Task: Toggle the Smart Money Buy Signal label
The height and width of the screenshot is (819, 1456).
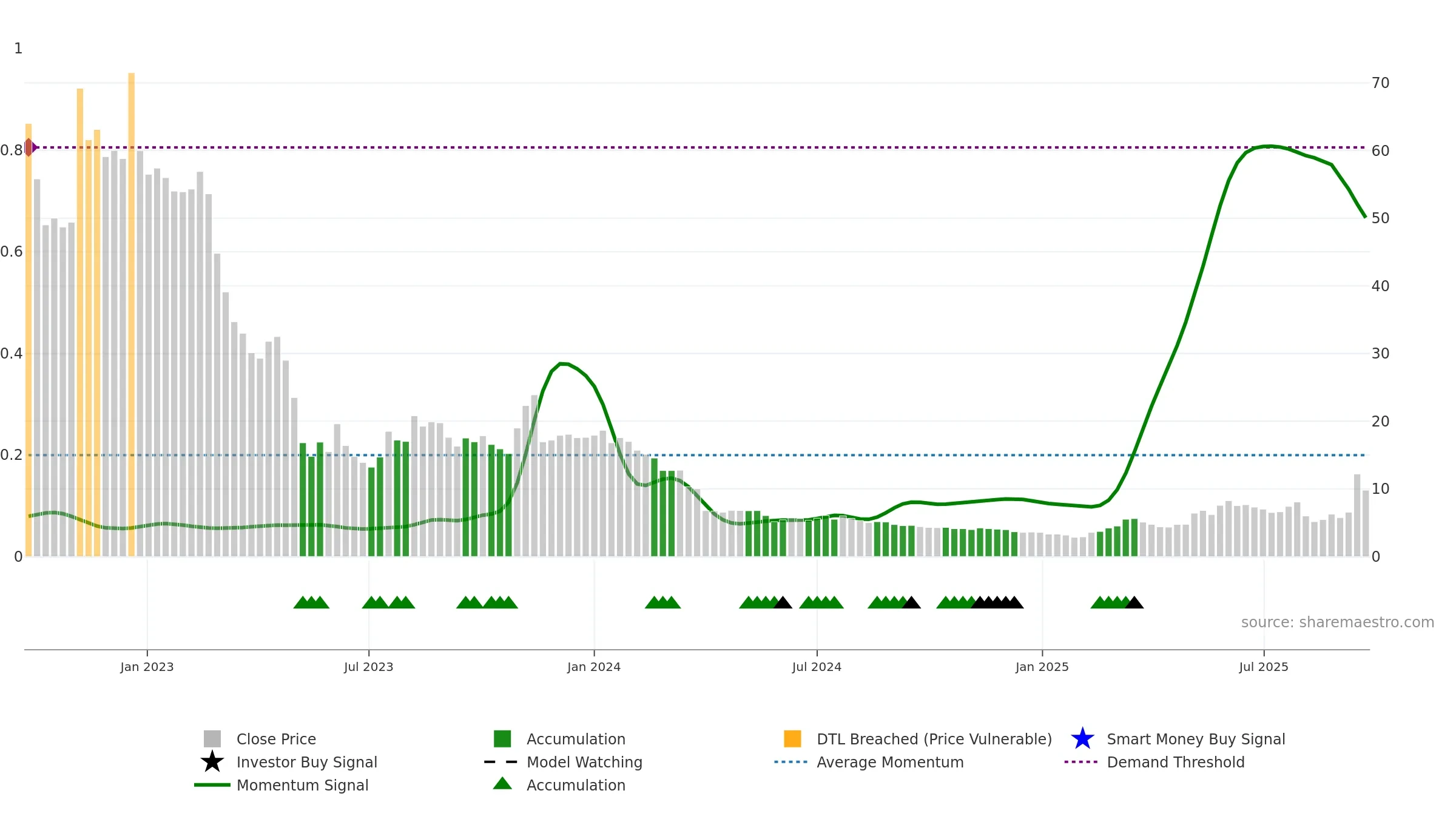Action: click(x=1196, y=739)
